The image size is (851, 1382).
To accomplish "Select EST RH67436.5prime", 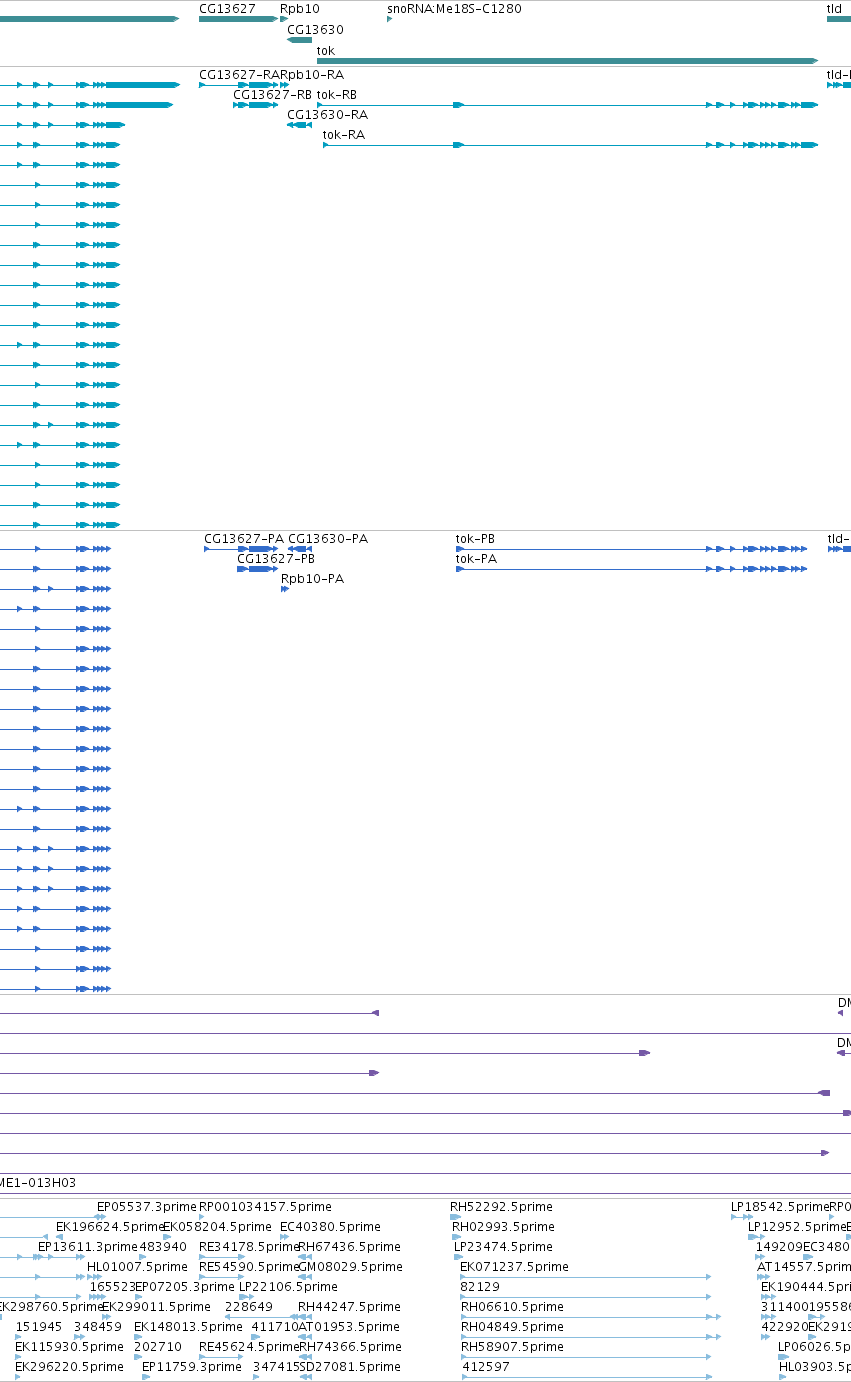I will coord(349,1247).
